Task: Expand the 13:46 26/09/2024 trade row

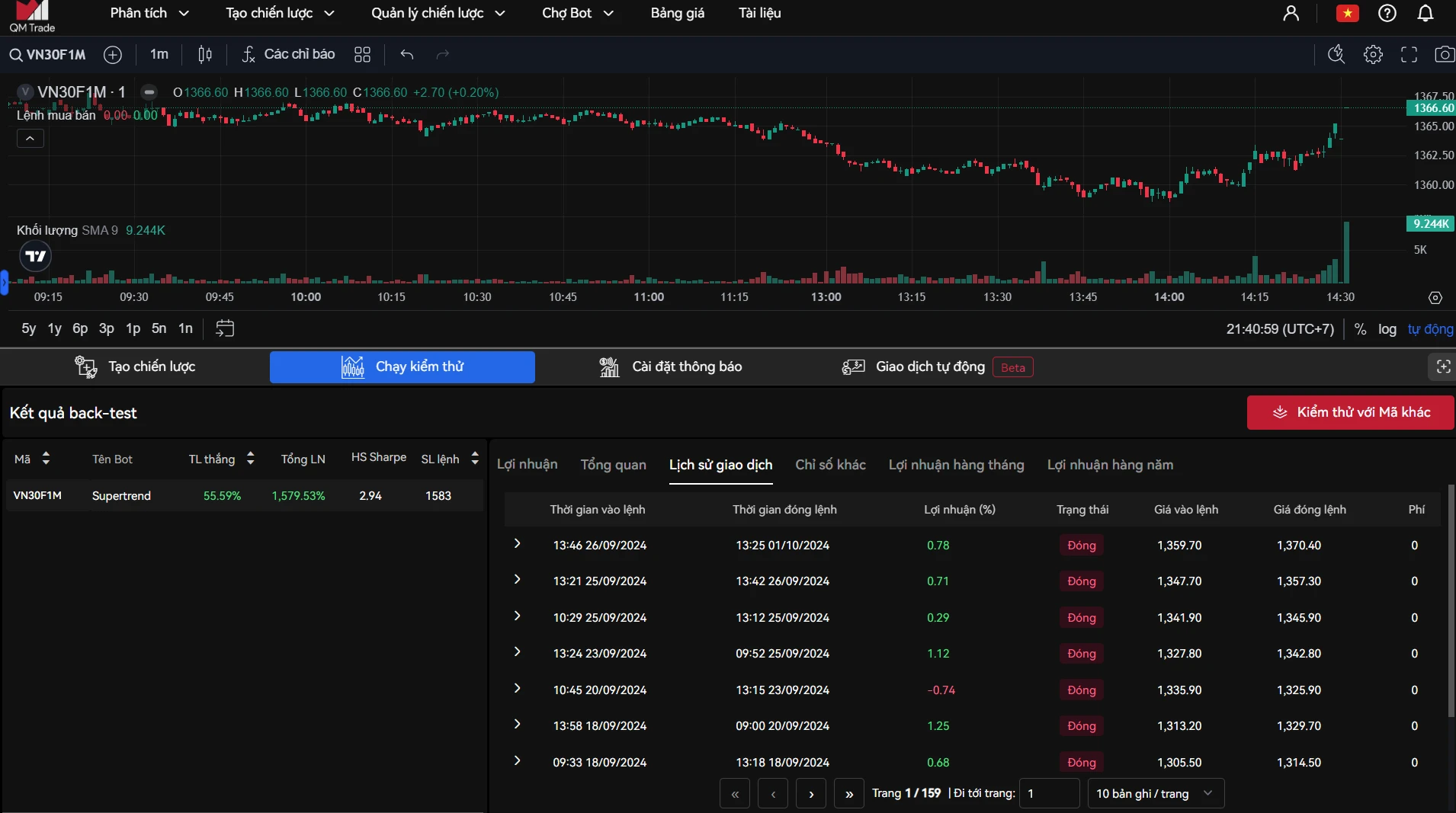Action: pos(518,544)
